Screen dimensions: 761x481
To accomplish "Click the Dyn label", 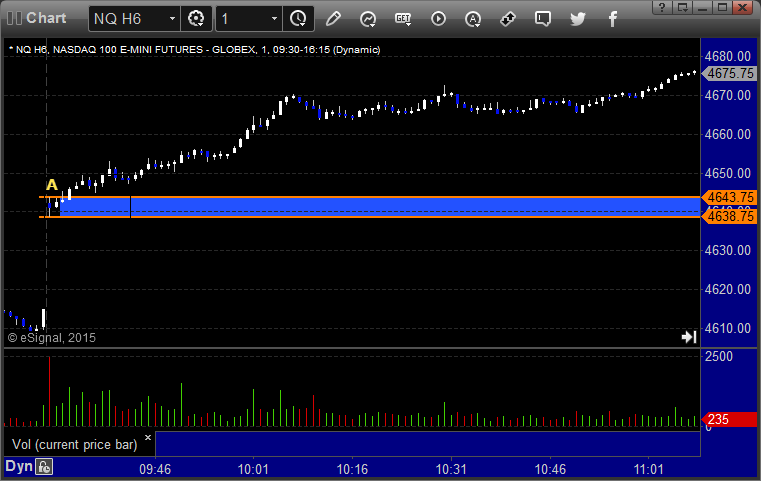I will [19, 466].
